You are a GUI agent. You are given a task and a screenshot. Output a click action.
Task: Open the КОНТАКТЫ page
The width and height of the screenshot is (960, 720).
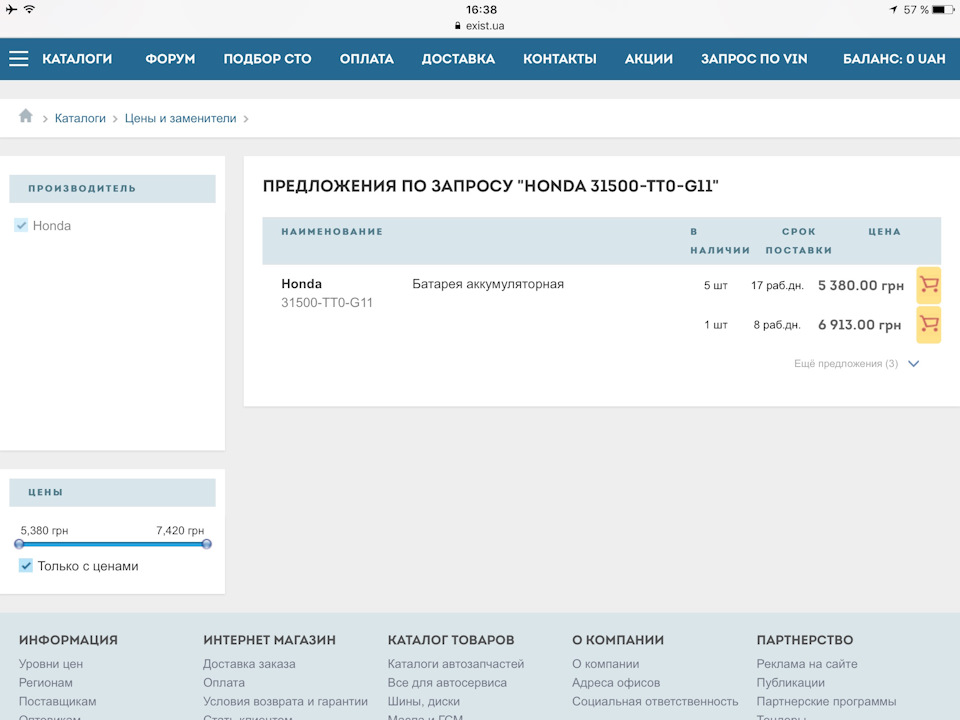pyautogui.click(x=560, y=59)
